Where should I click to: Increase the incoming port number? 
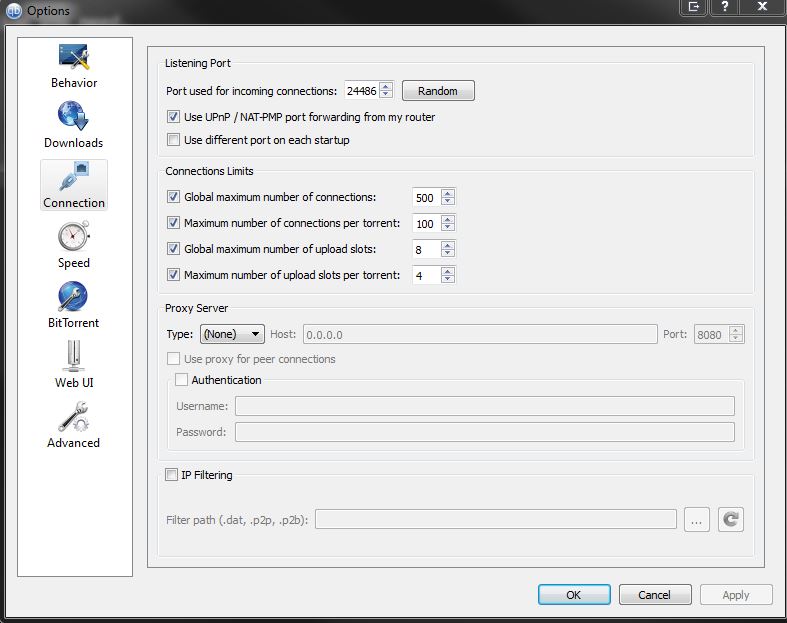point(386,86)
